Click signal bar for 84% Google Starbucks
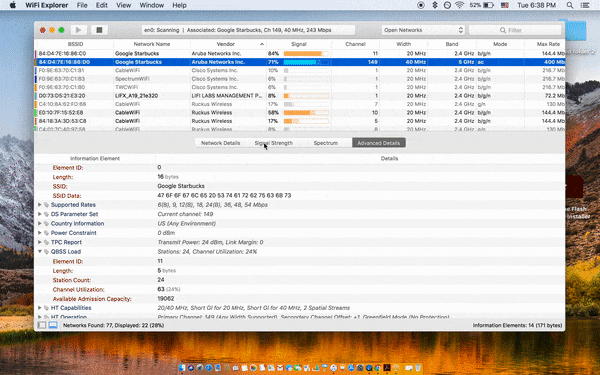The image size is (600, 375). (x=306, y=54)
